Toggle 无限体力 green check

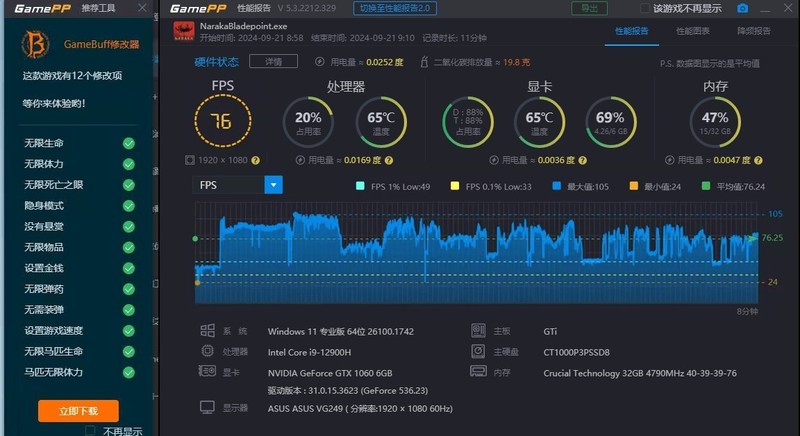point(129,164)
